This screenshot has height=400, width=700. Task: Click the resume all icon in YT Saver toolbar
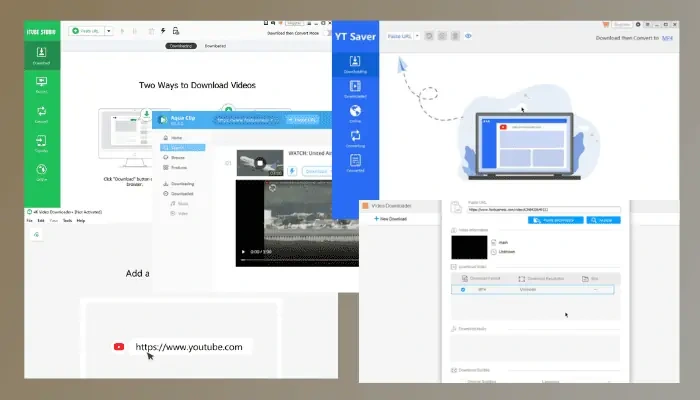(429, 36)
